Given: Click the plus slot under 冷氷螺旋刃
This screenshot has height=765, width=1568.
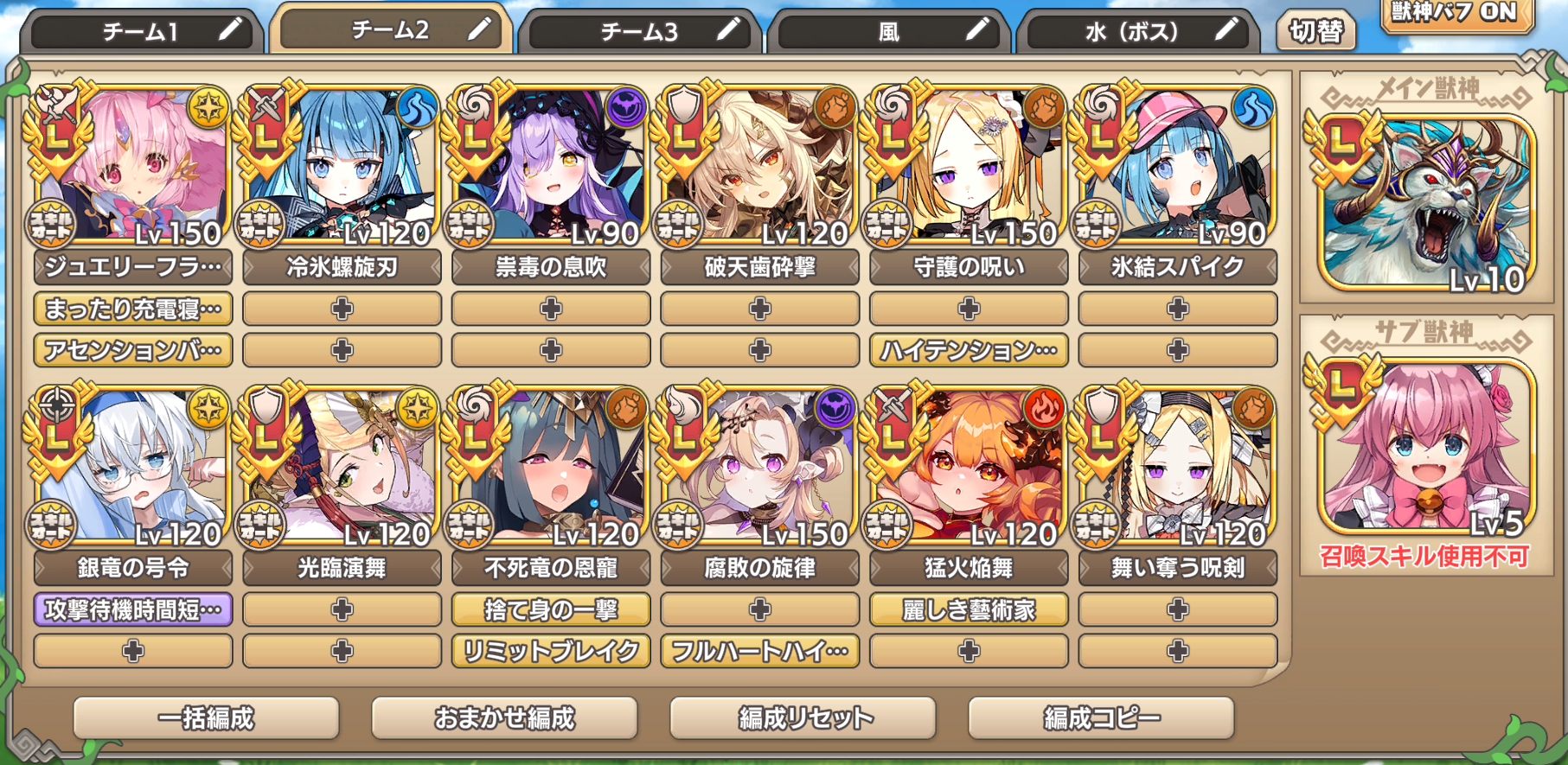Looking at the screenshot, I should click(x=342, y=309).
